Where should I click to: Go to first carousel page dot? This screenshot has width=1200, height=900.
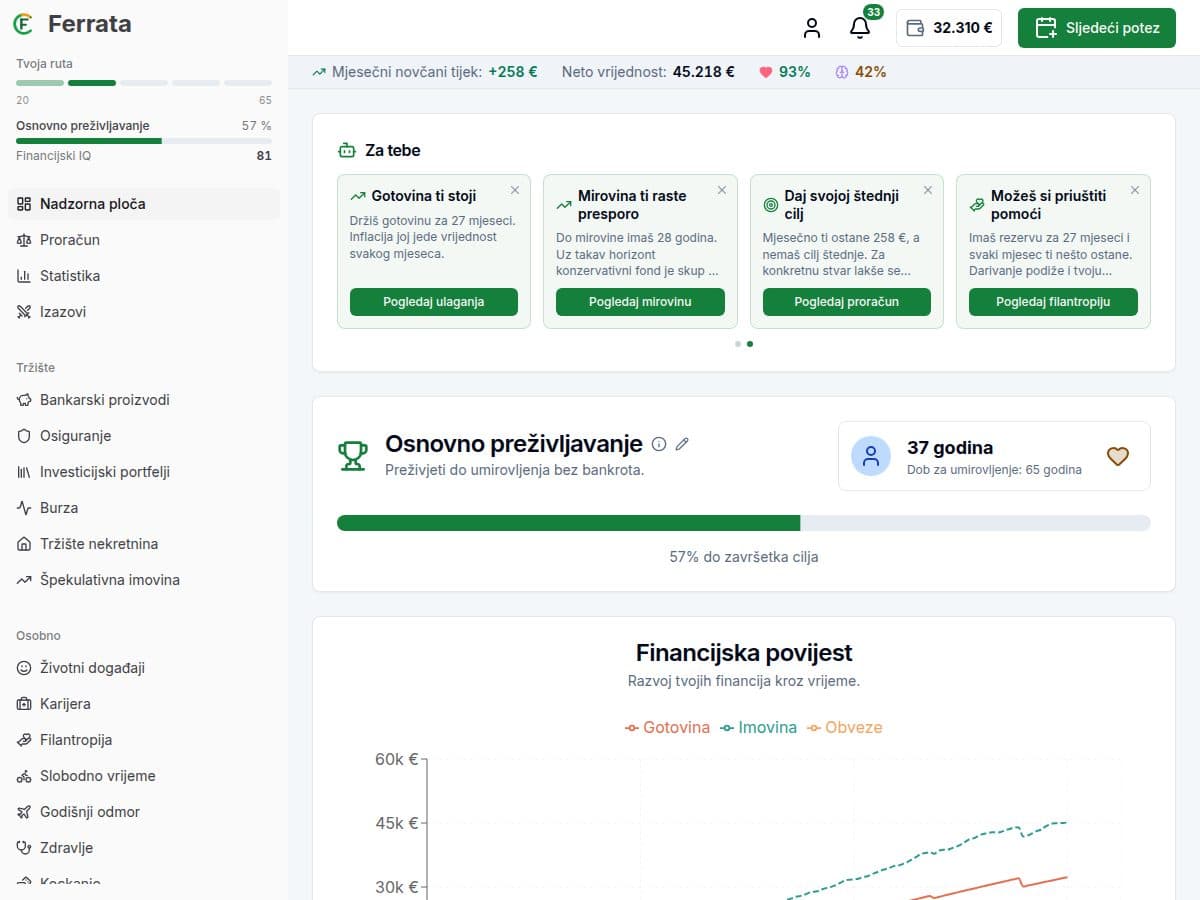[738, 343]
